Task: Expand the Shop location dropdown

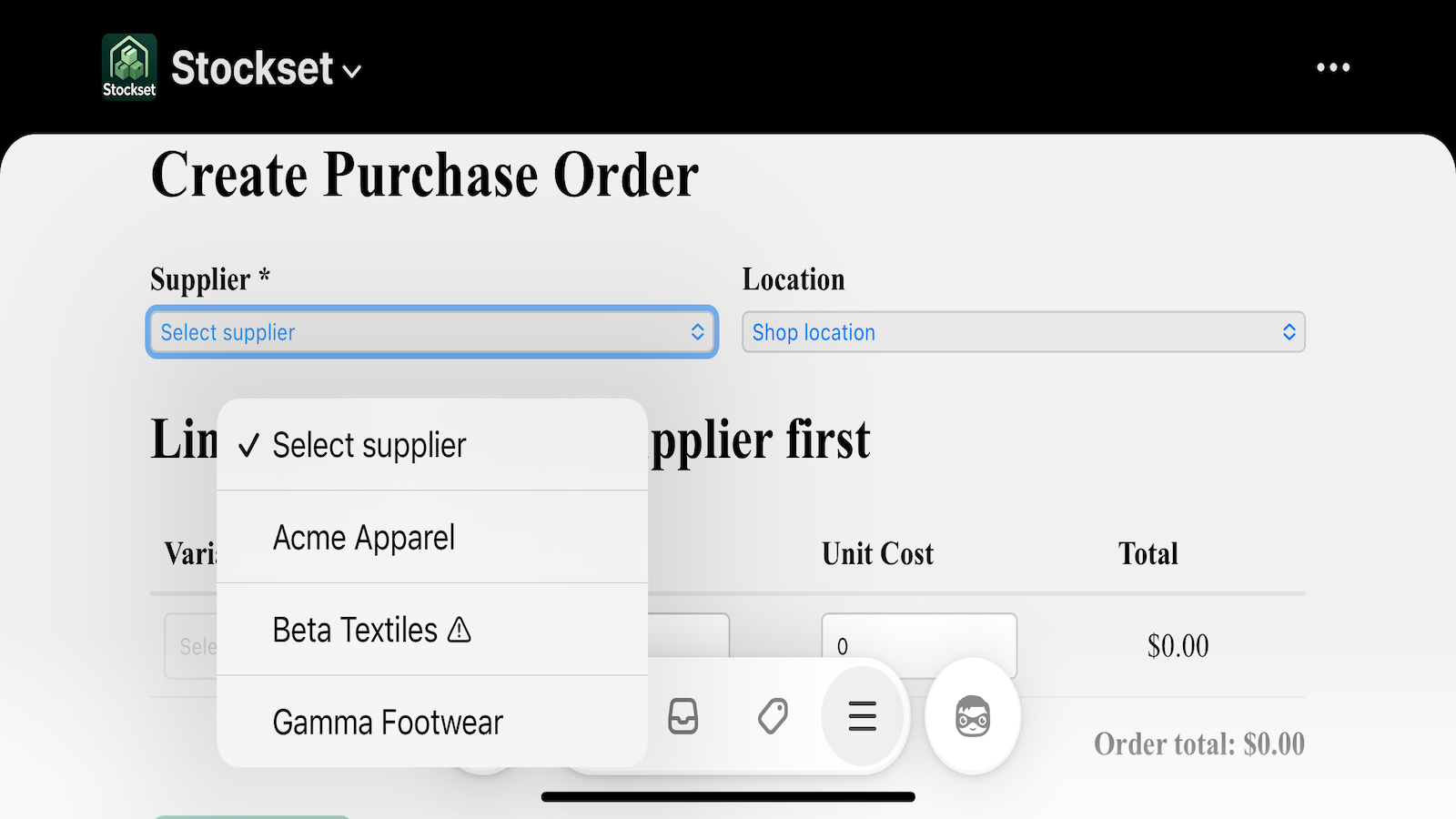Action: (1024, 332)
